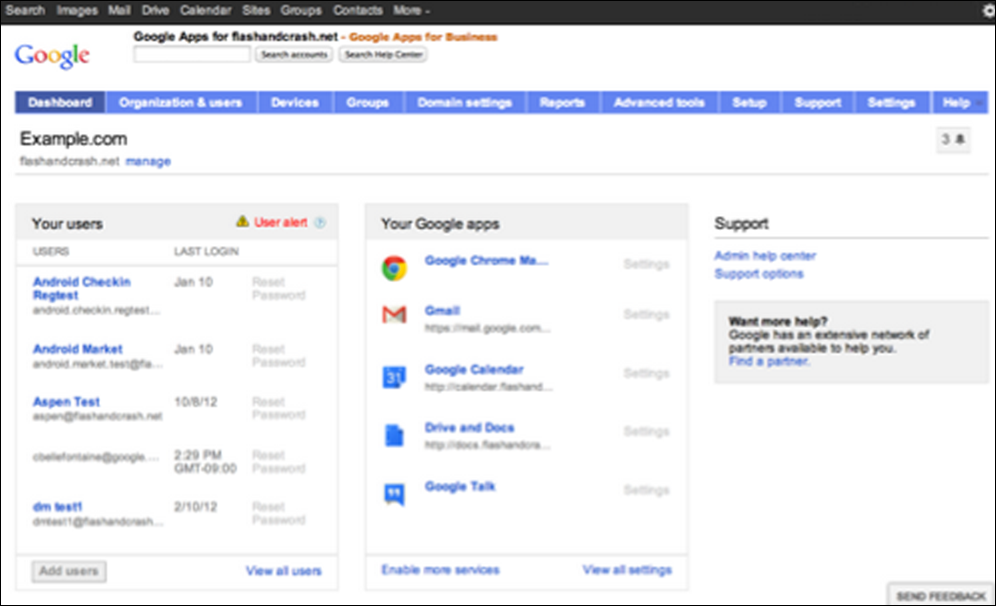Switch to the Domain settings tab
Viewport: 996px width, 606px height.
464,103
